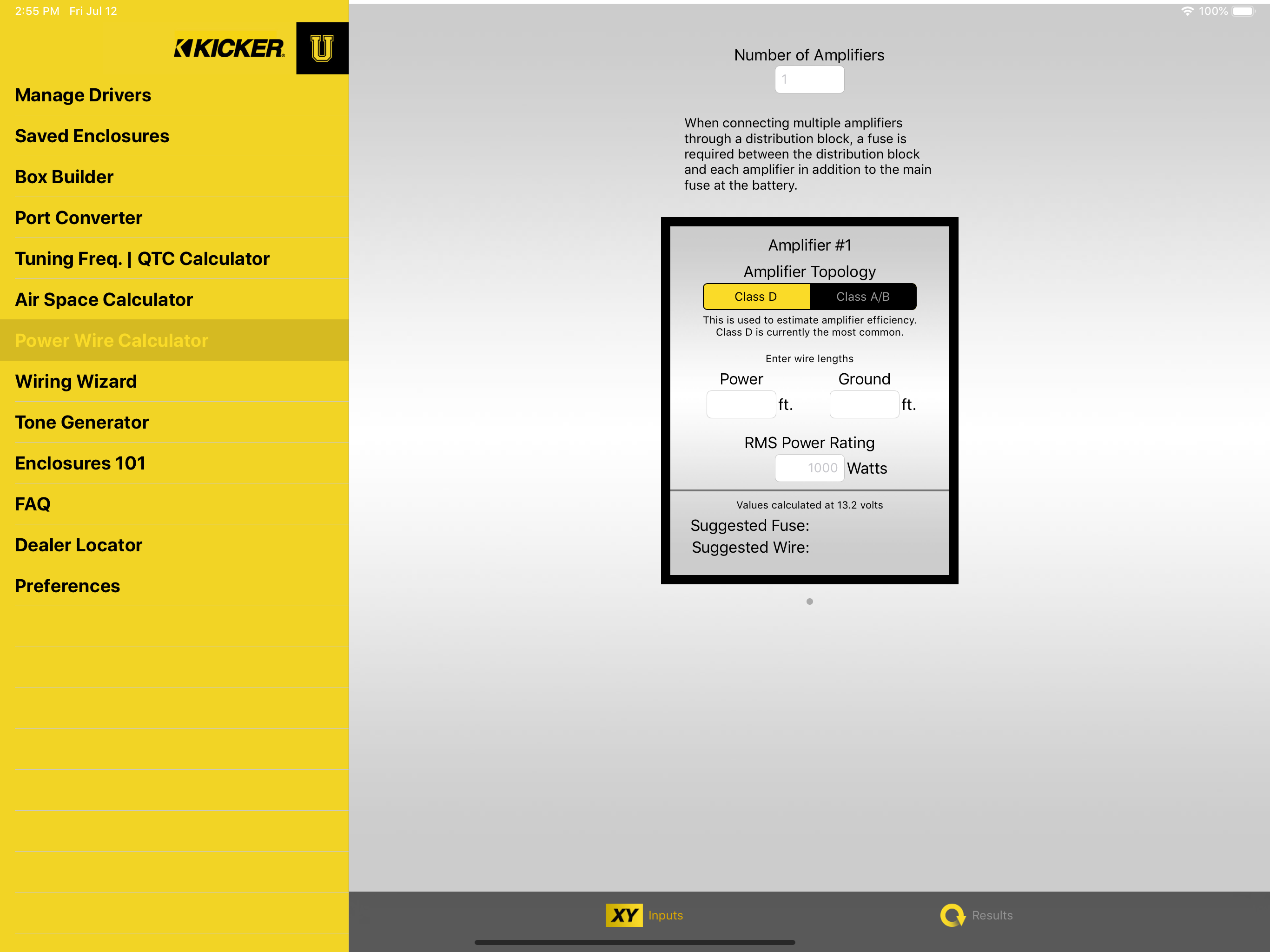The width and height of the screenshot is (1270, 952).
Task: Switch to the Inputs tab
Action: (644, 915)
